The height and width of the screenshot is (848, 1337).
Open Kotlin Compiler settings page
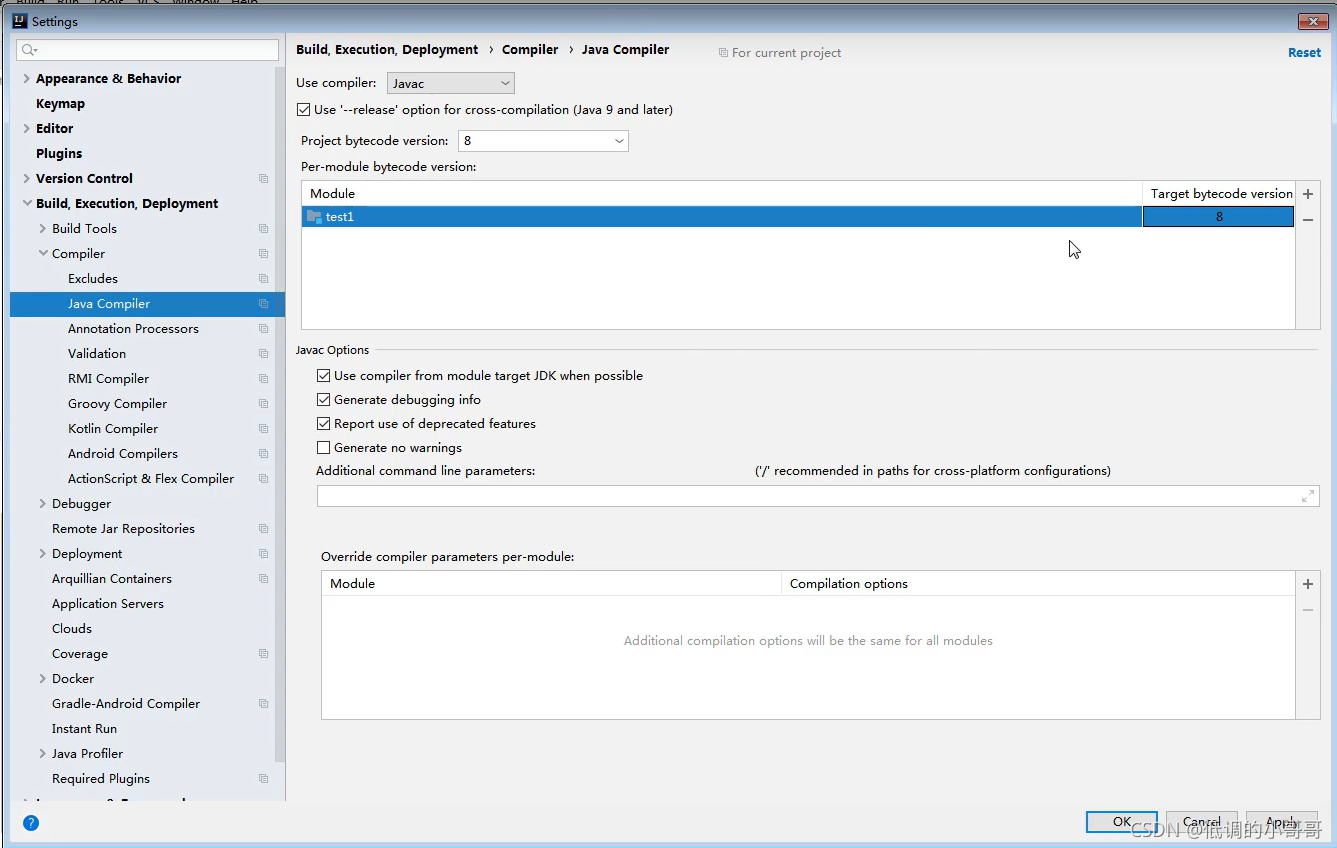pos(113,429)
